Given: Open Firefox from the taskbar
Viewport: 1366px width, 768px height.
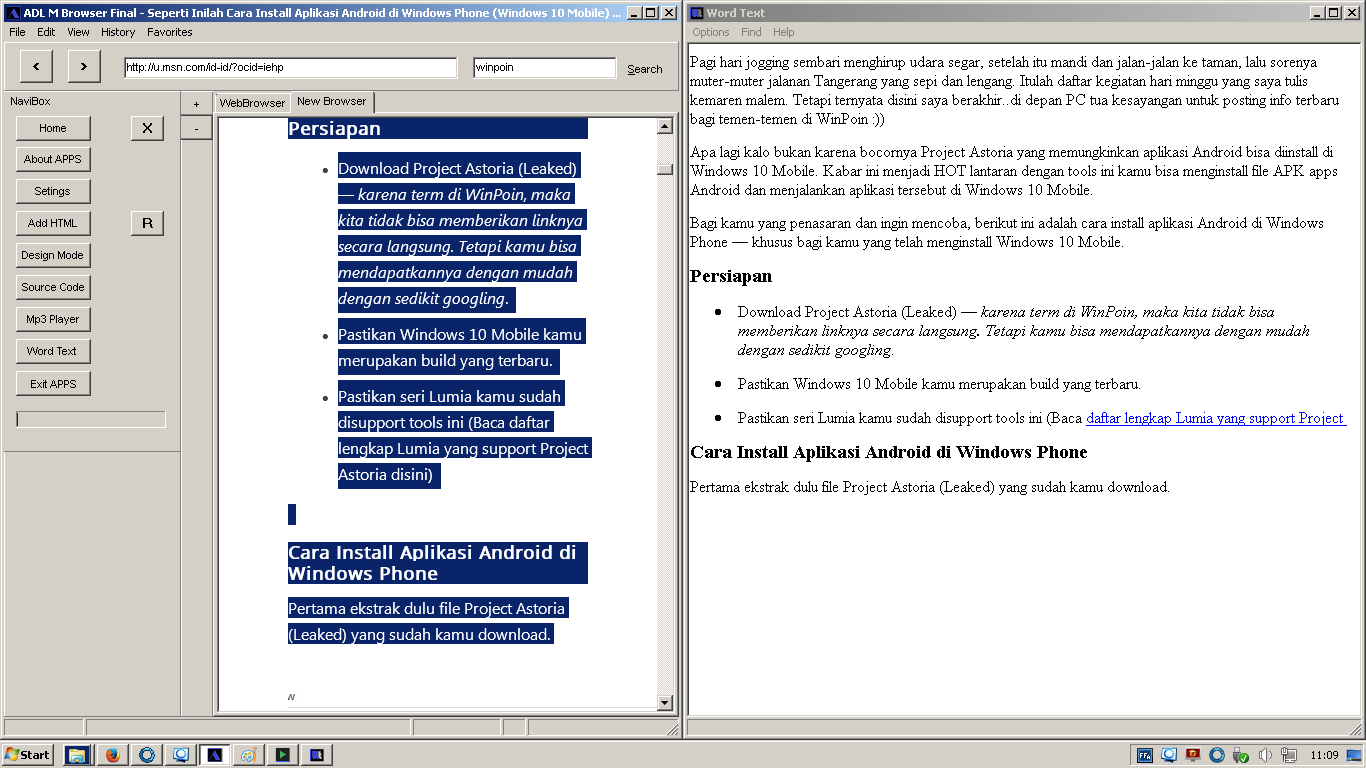Looking at the screenshot, I should pos(112,755).
